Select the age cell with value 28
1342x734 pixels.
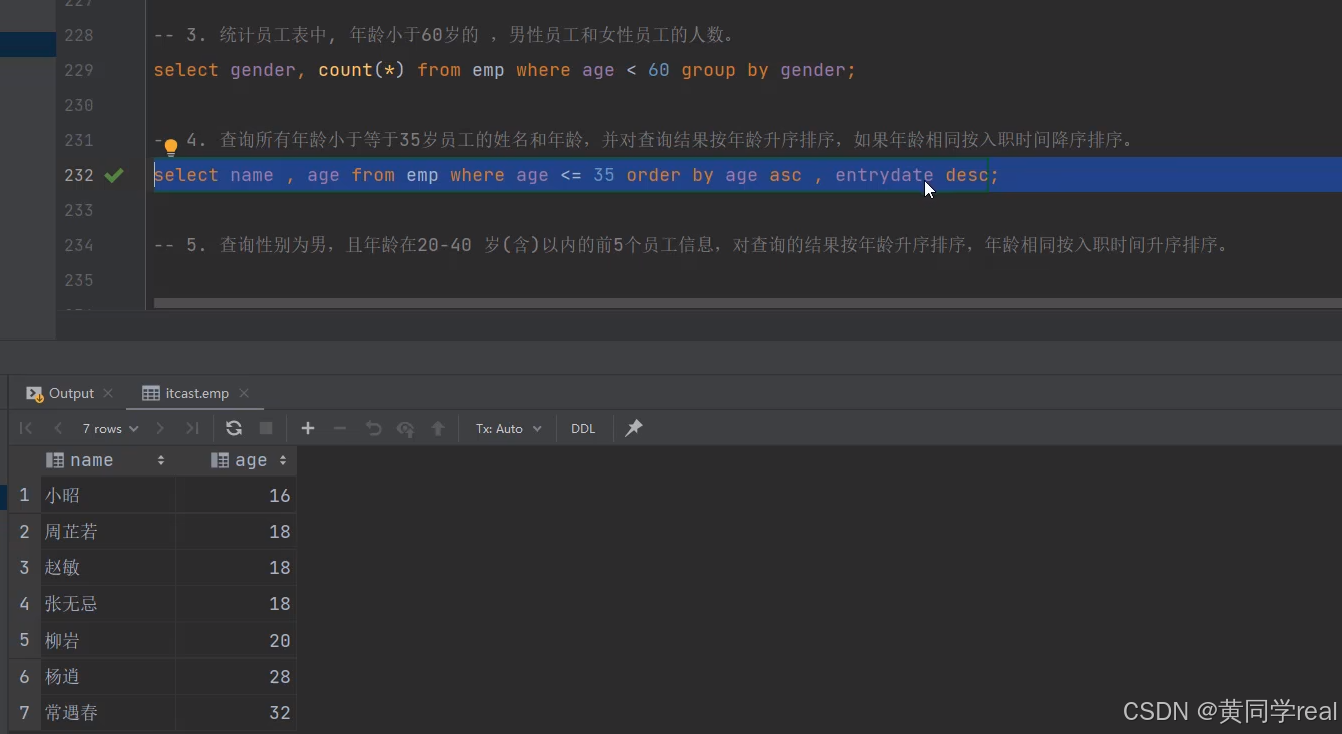click(x=236, y=677)
